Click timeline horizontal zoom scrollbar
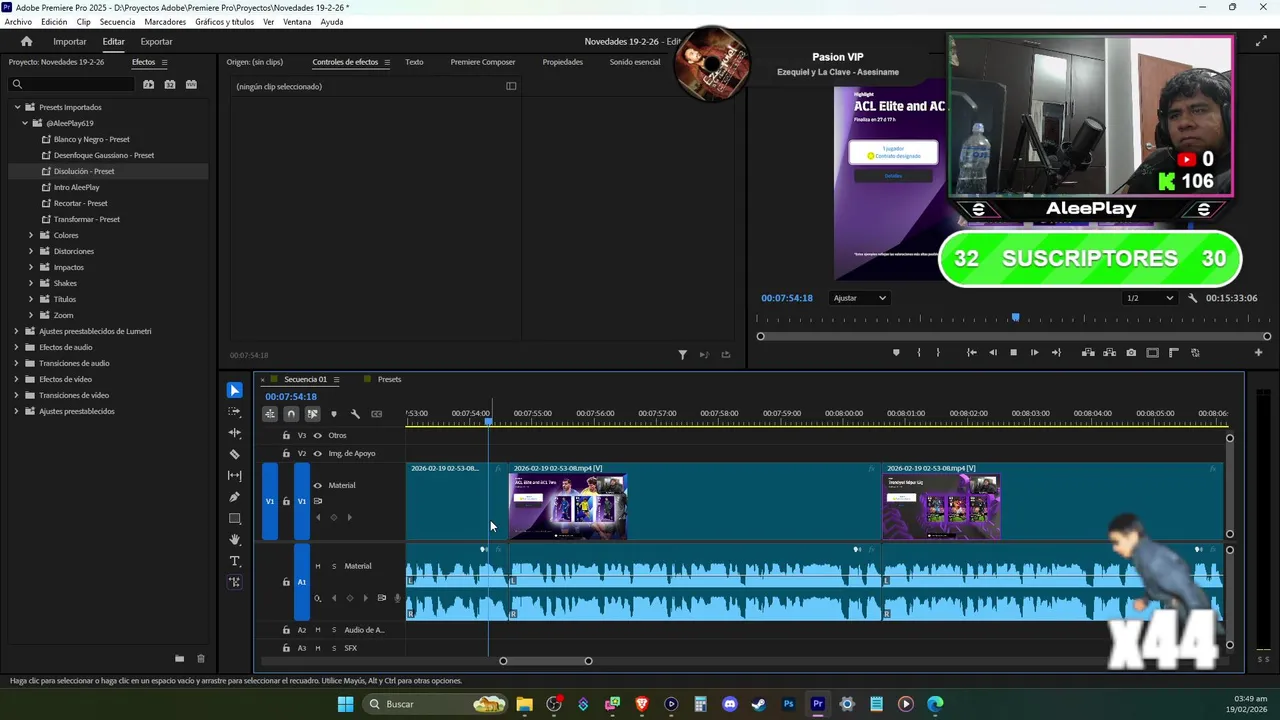1280x720 pixels. click(545, 661)
